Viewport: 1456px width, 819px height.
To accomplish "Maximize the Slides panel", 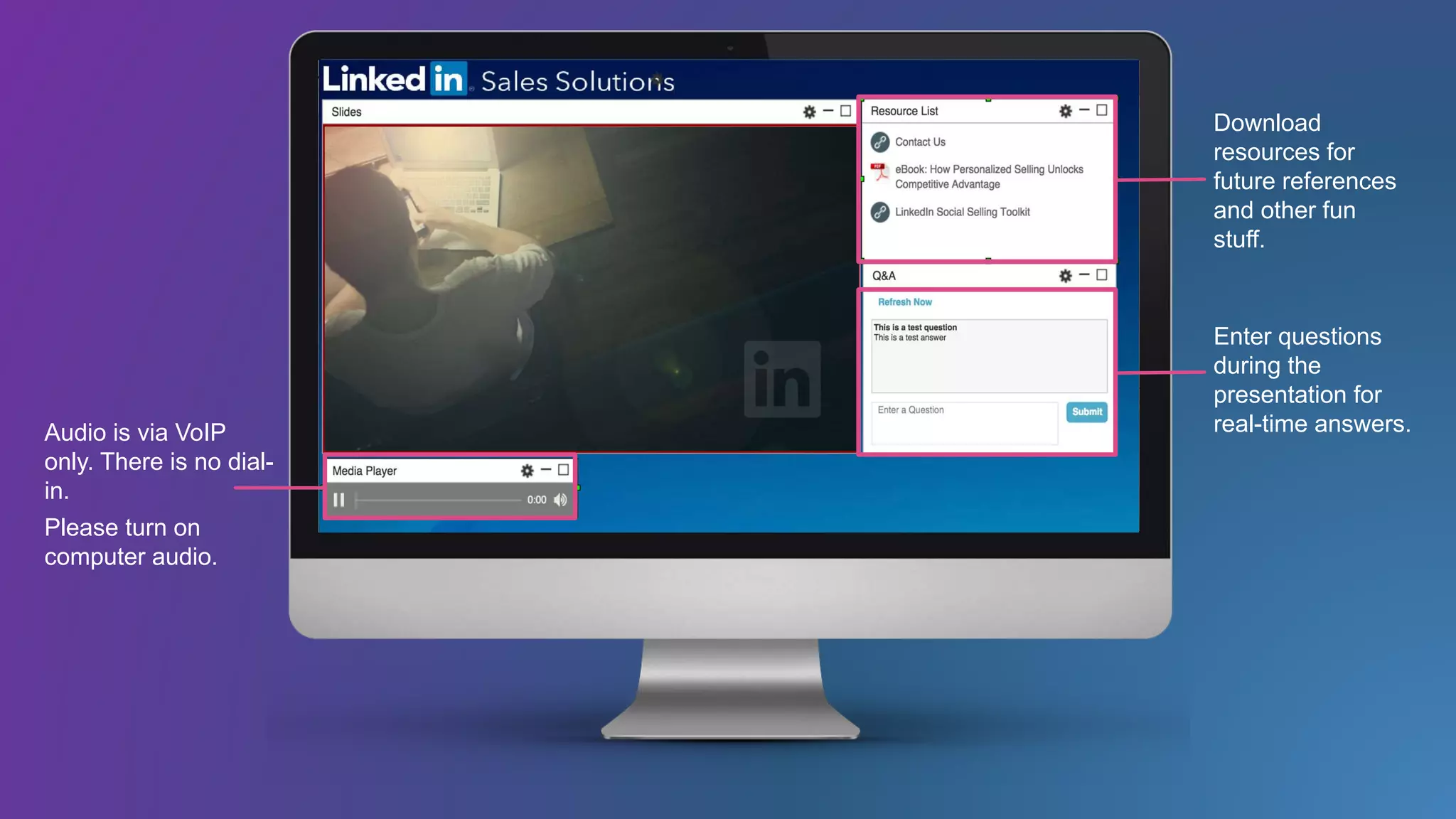I will coord(845,111).
